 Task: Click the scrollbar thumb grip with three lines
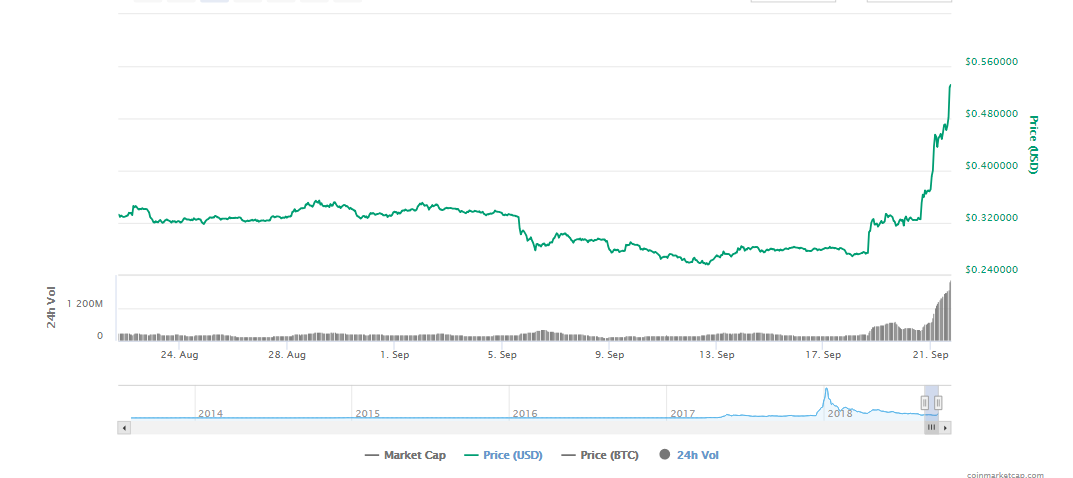[931, 428]
